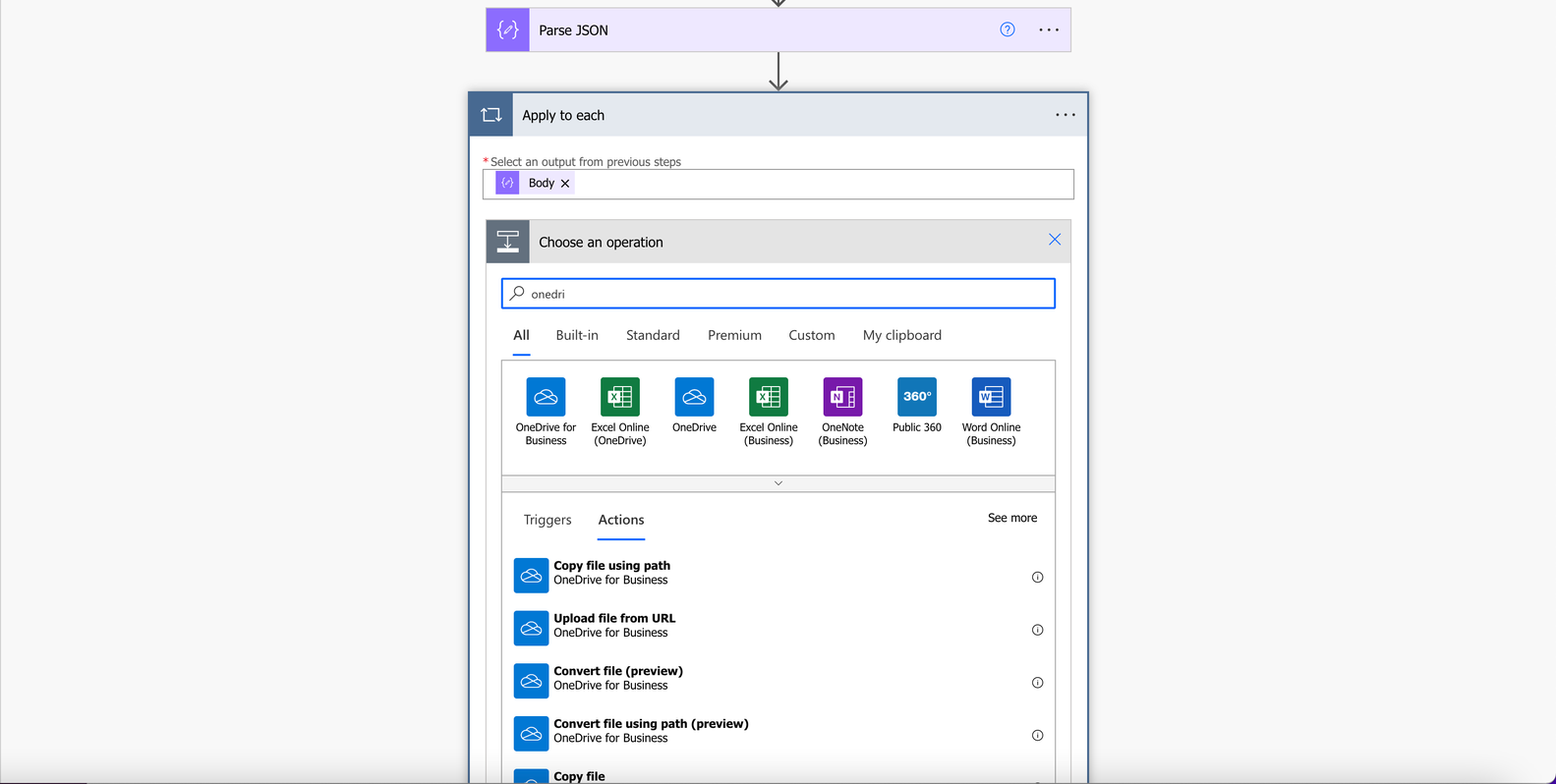Show info for Upload file from URL
Screen dimensions: 1556x784
click(1037, 630)
